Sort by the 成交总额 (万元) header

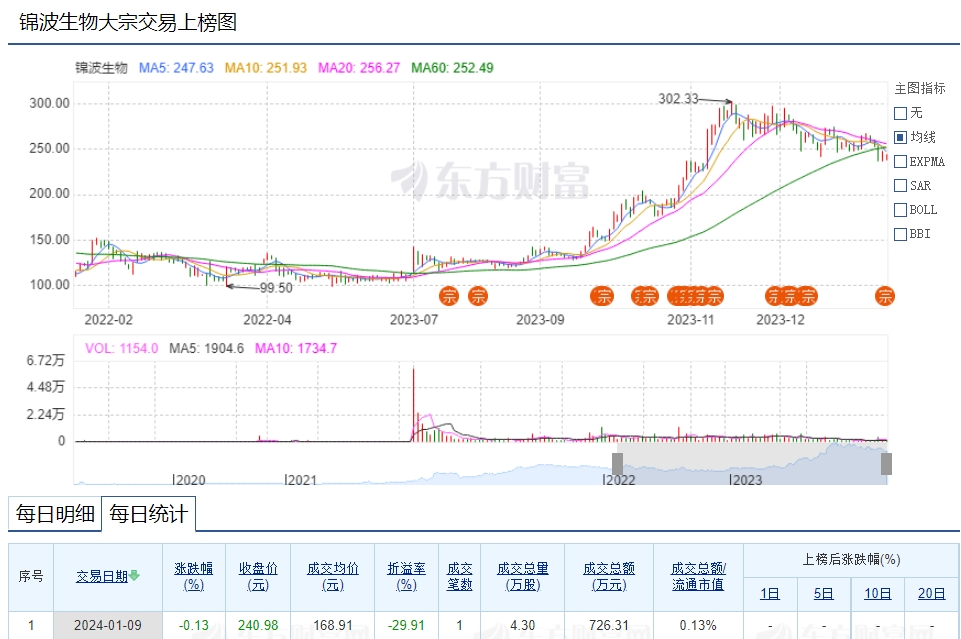coord(609,576)
